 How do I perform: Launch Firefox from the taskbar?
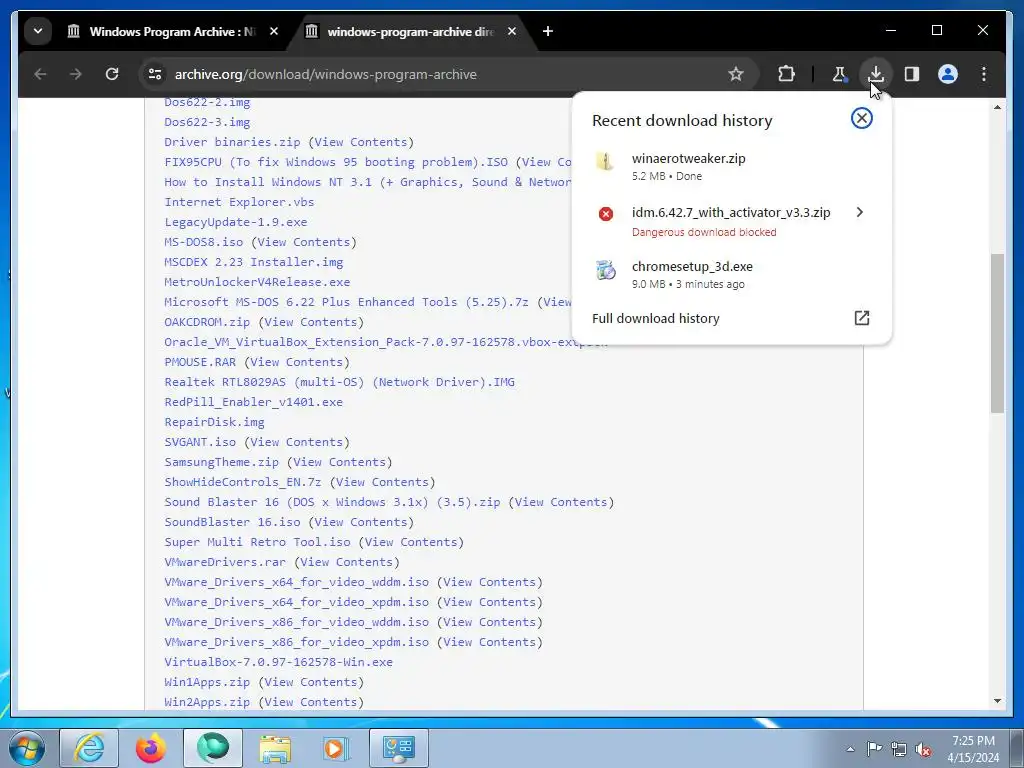151,748
